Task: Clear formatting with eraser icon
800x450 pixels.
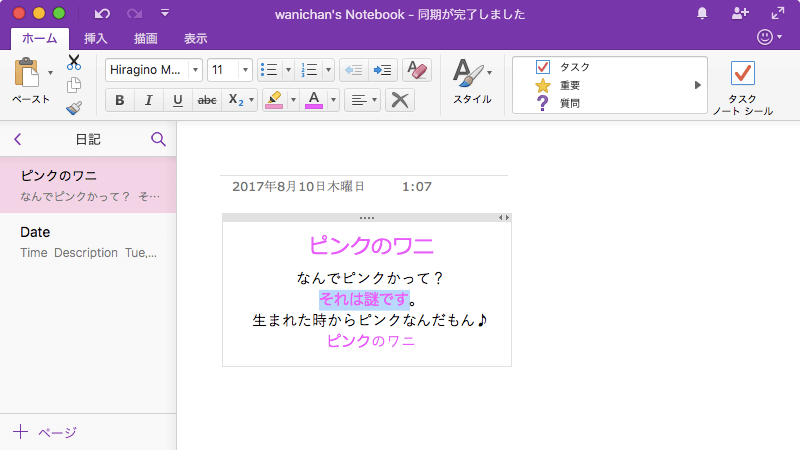Action: coord(417,70)
